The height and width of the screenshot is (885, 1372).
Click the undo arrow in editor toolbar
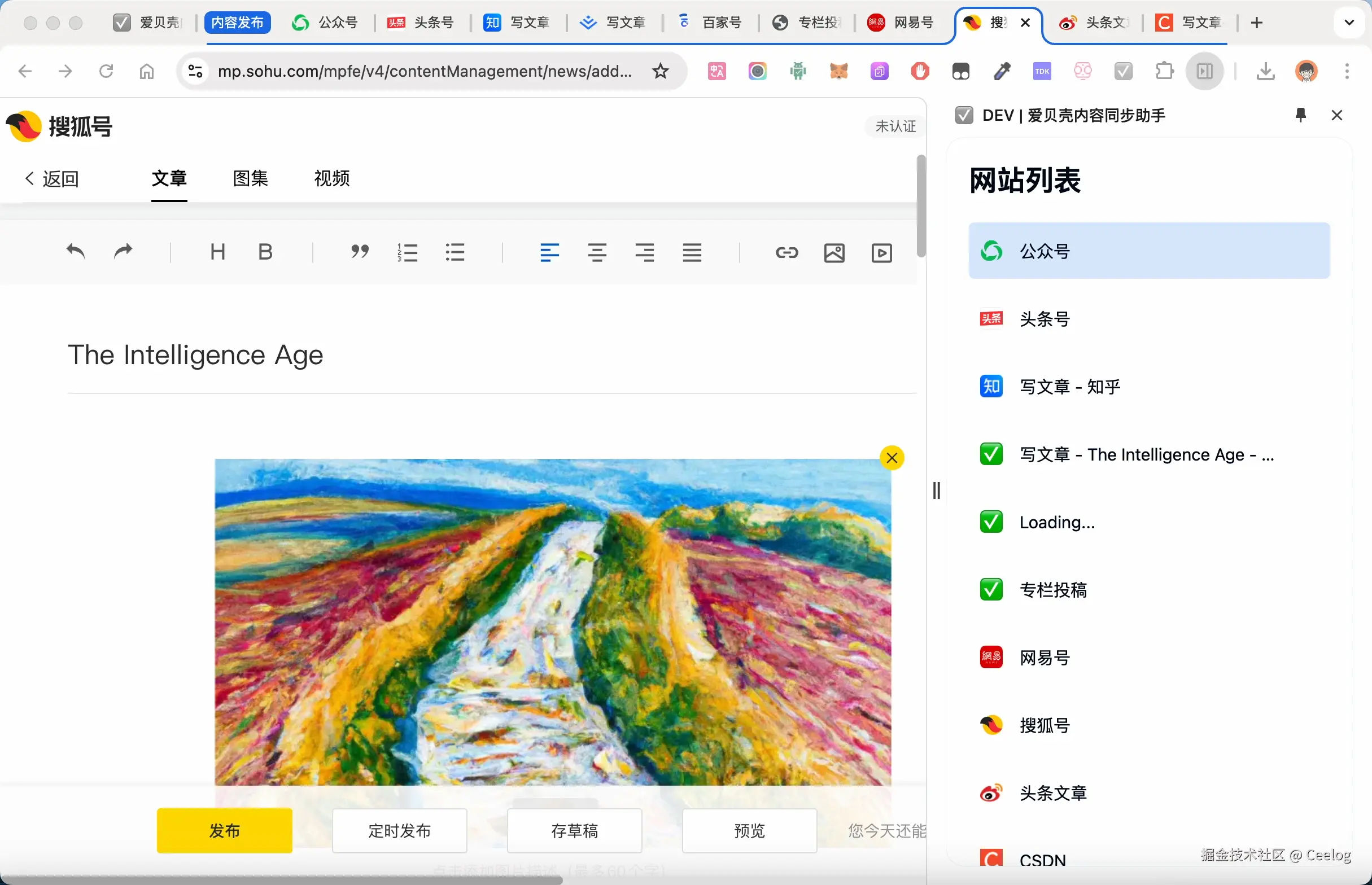[75, 252]
